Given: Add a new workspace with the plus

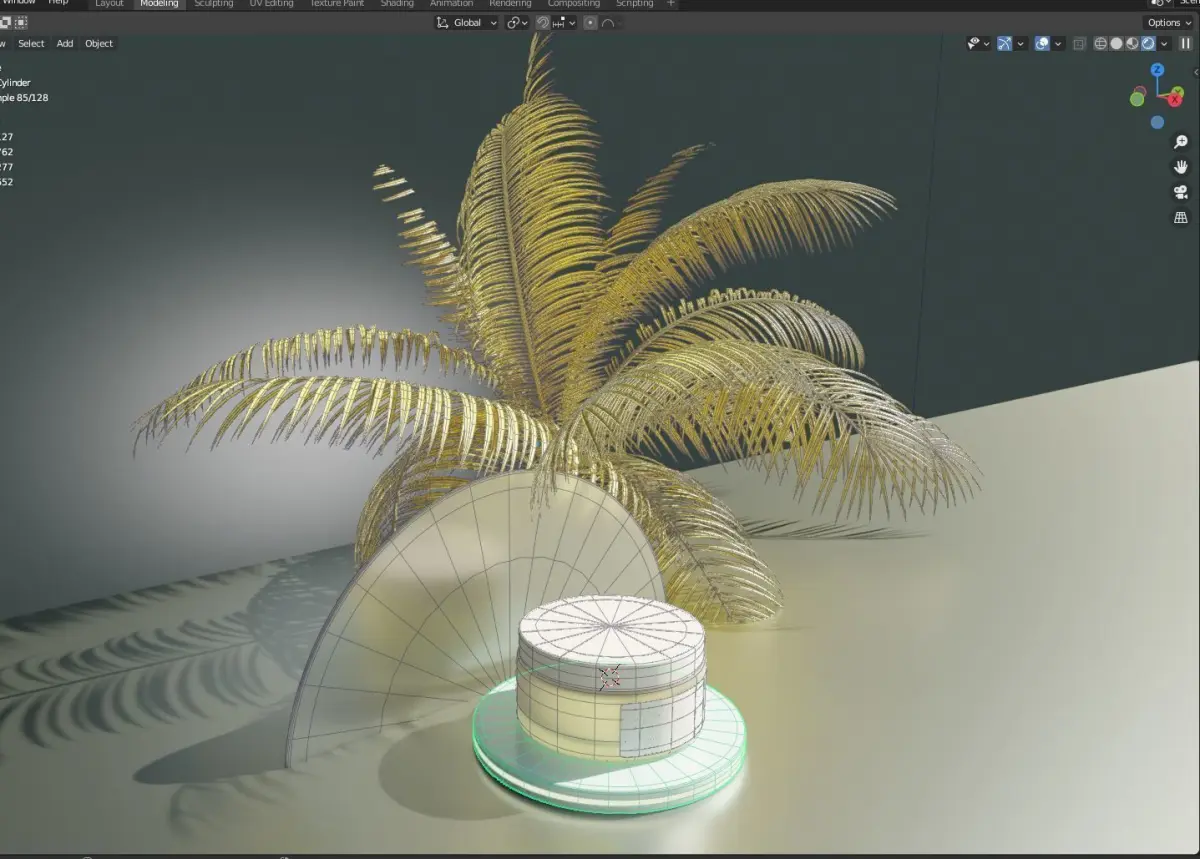Looking at the screenshot, I should tap(670, 4).
